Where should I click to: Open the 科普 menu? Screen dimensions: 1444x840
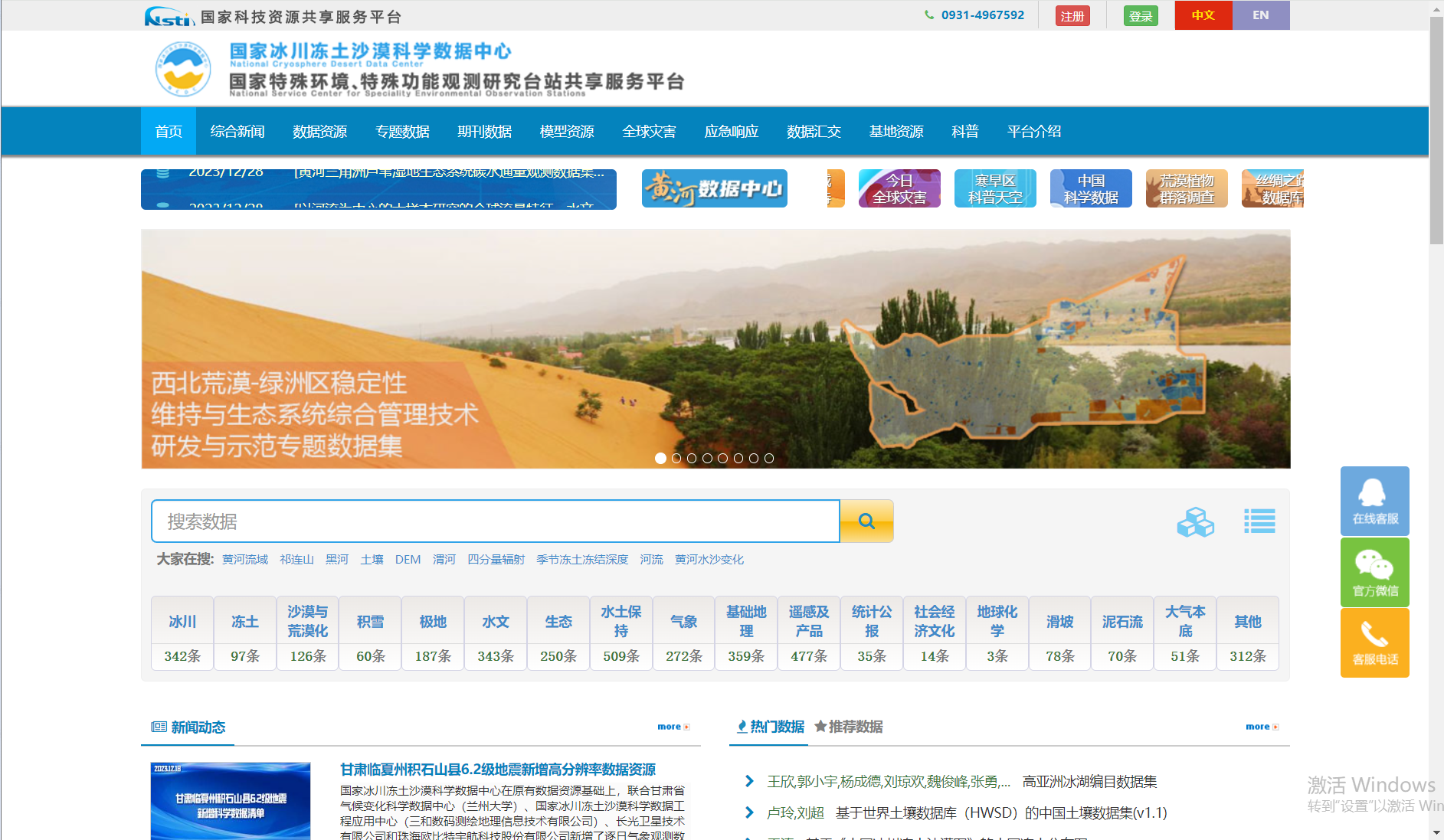click(x=965, y=132)
